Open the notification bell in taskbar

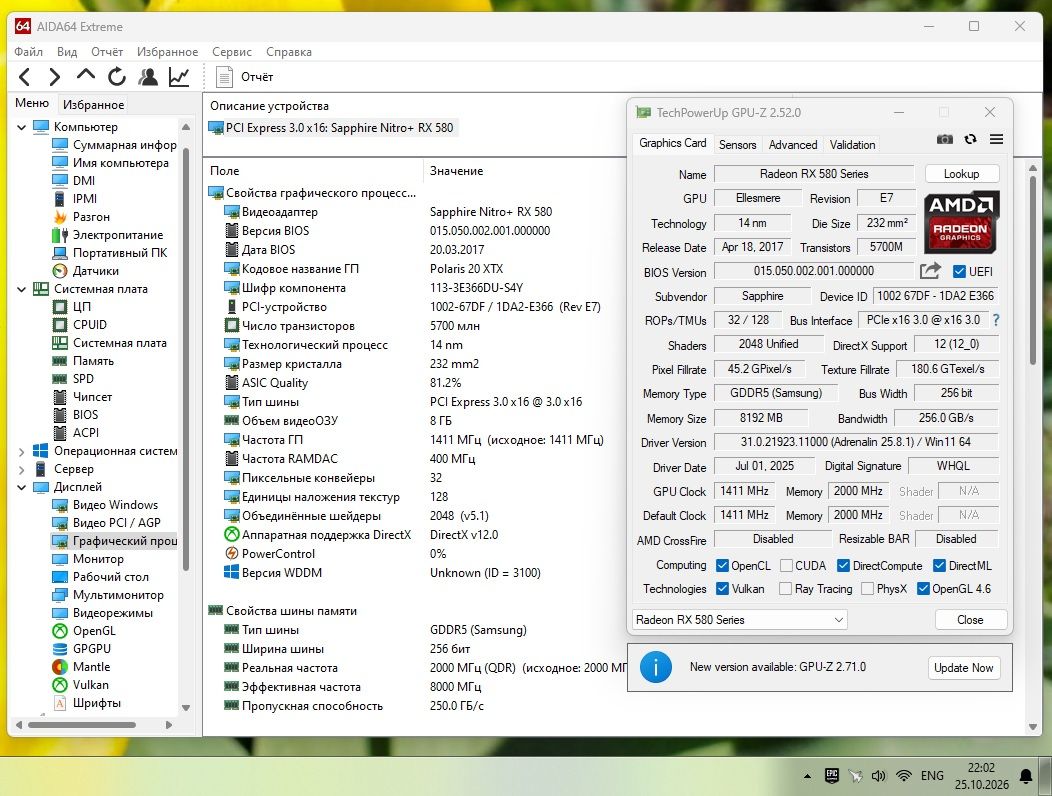[x=1026, y=777]
